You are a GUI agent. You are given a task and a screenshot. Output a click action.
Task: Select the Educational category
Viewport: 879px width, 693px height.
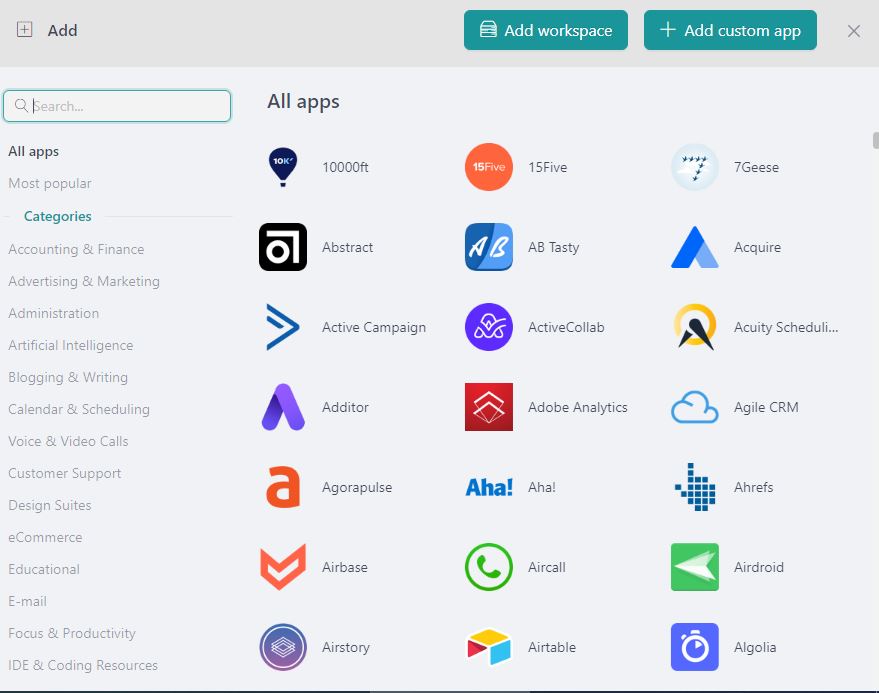[44, 569]
